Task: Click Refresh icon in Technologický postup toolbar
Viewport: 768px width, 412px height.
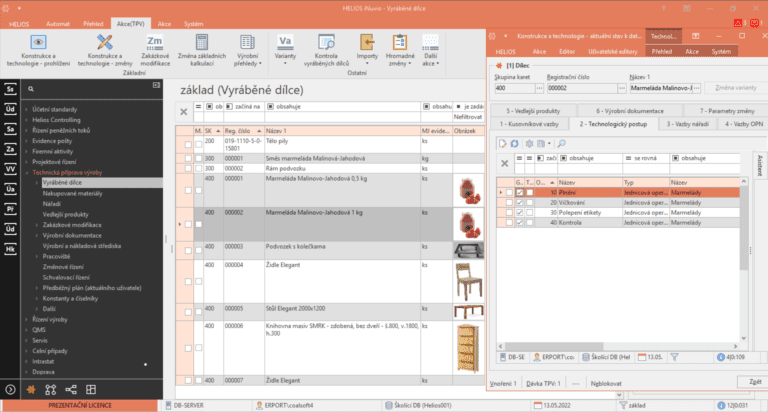Action: point(514,144)
